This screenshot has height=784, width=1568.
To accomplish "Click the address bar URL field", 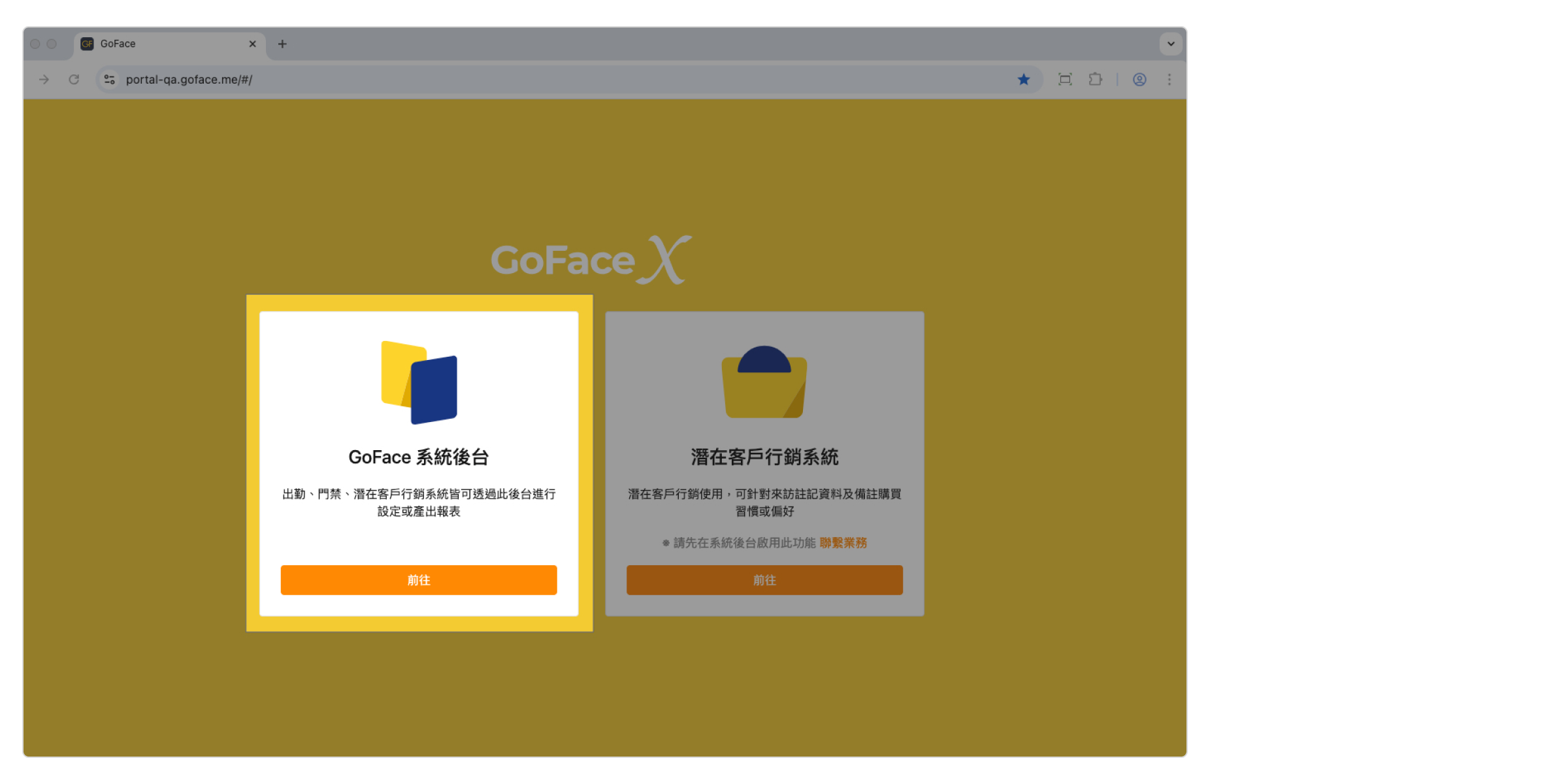I will tap(523, 80).
